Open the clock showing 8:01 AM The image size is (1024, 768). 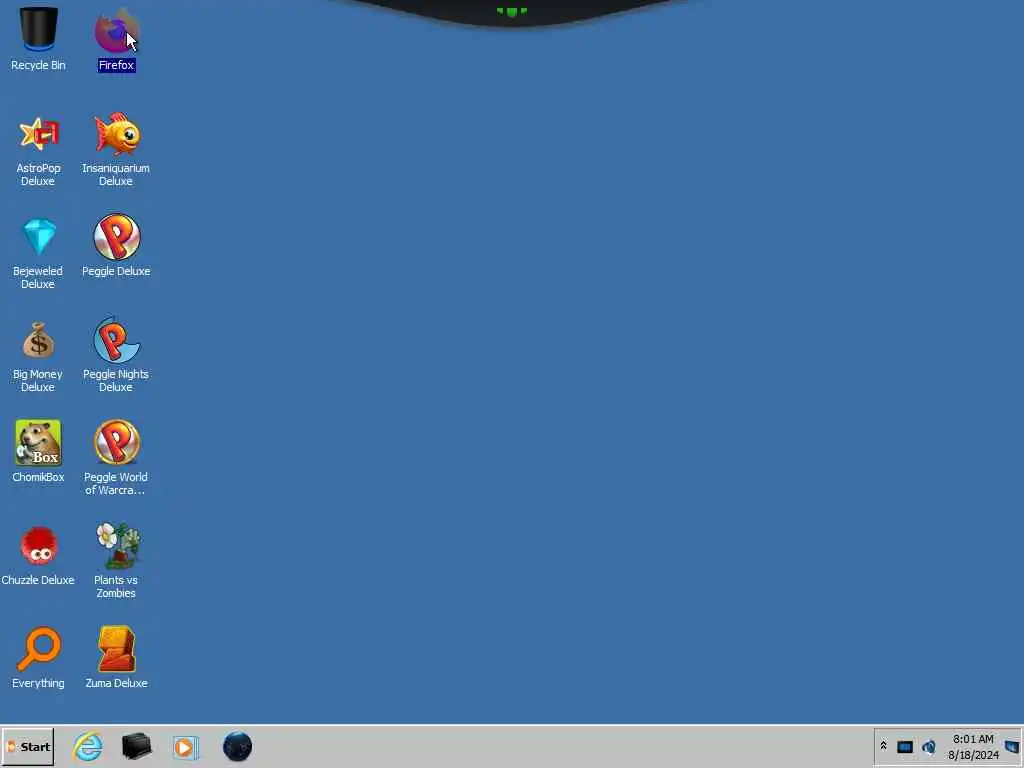click(973, 746)
